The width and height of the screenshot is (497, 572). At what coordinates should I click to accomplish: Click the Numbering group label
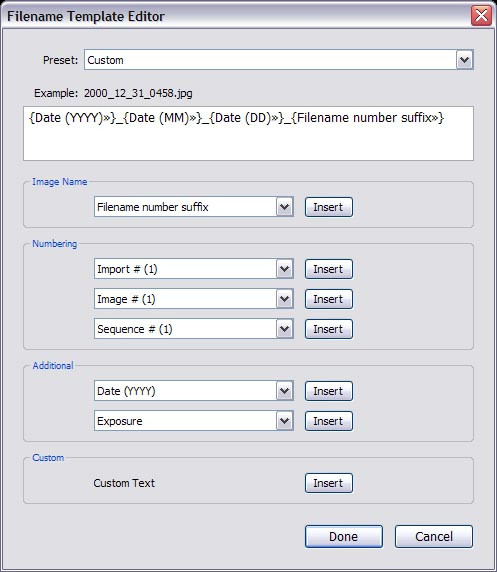pyautogui.click(x=55, y=244)
